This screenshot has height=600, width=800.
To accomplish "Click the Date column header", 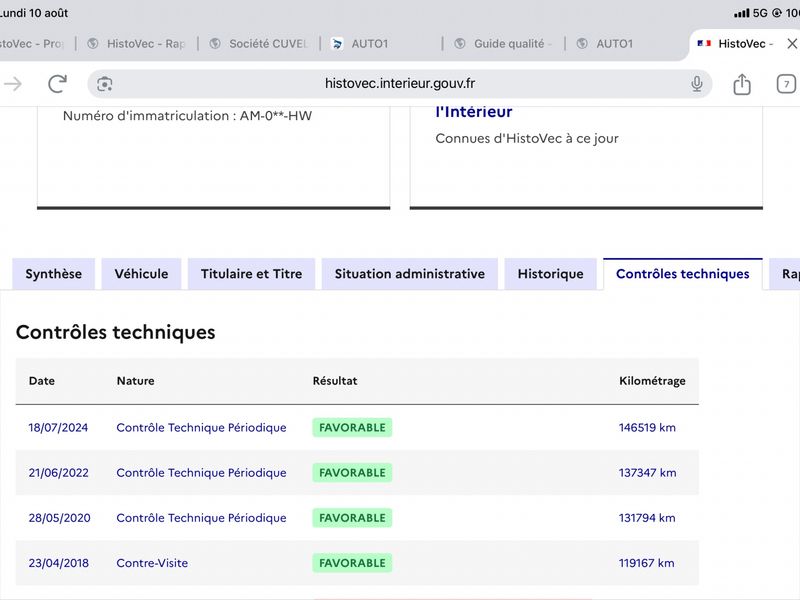I will point(42,381).
